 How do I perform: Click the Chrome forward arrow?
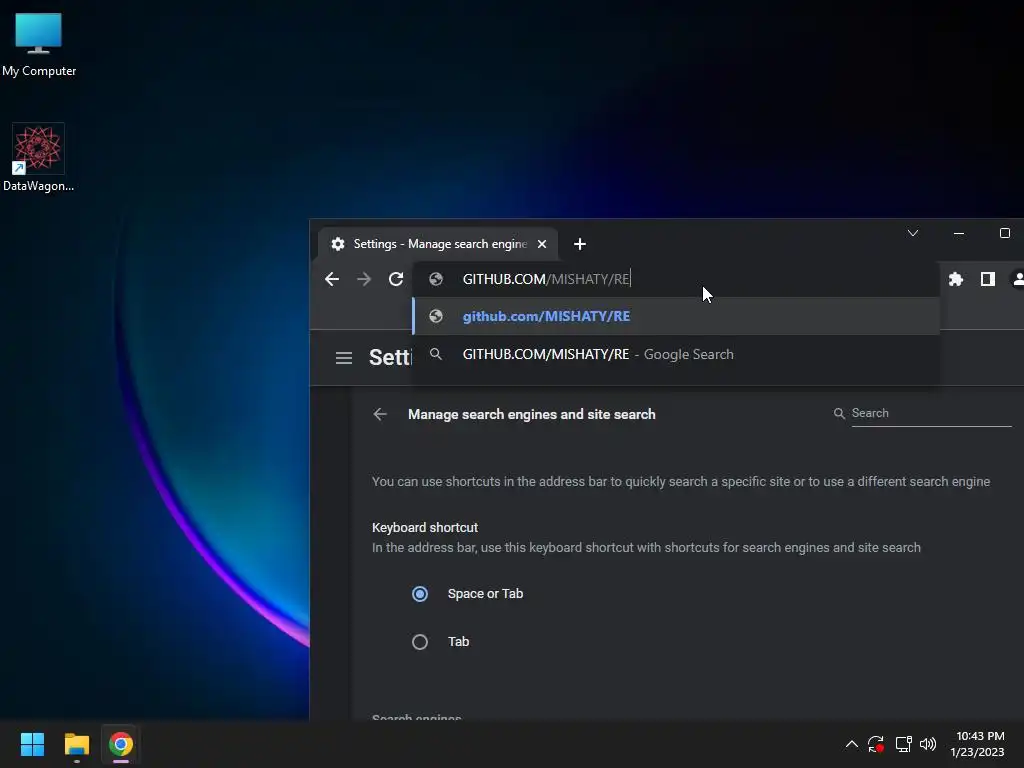coord(364,280)
